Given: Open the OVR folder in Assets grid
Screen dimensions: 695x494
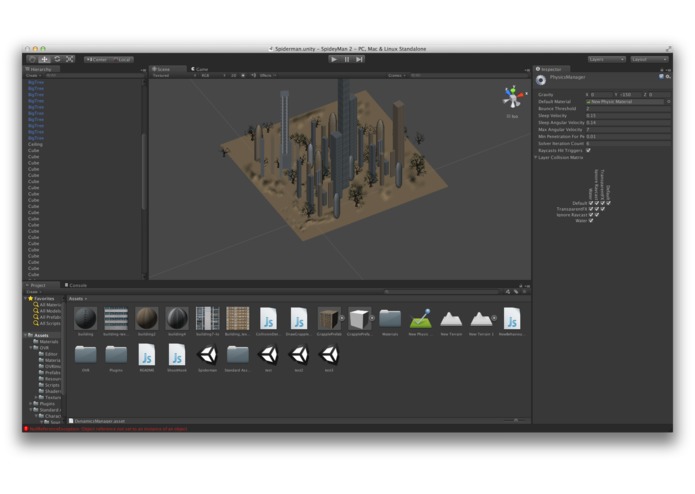Looking at the screenshot, I should coord(86,357).
